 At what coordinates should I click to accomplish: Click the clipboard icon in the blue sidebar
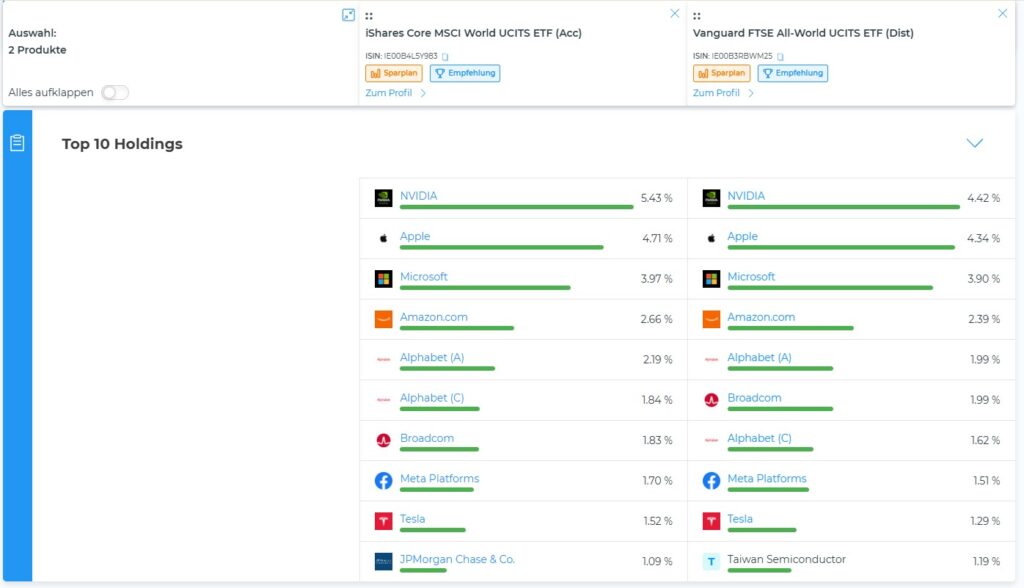coord(17,143)
